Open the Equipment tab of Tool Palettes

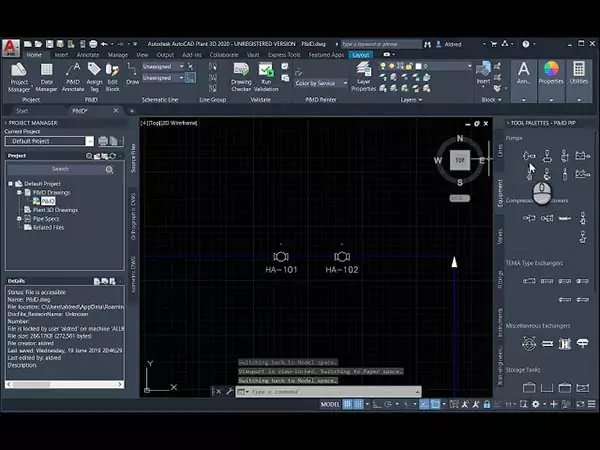(x=500, y=193)
